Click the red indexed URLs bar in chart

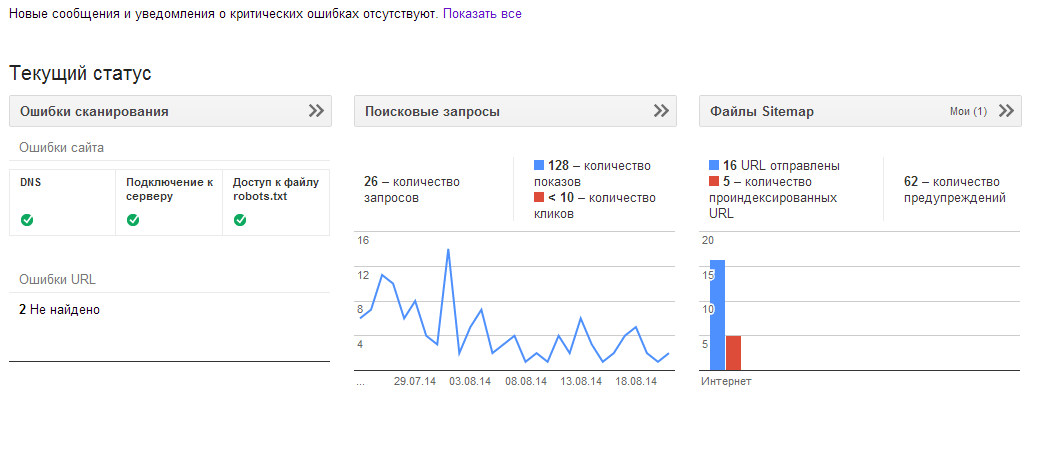coord(733,353)
